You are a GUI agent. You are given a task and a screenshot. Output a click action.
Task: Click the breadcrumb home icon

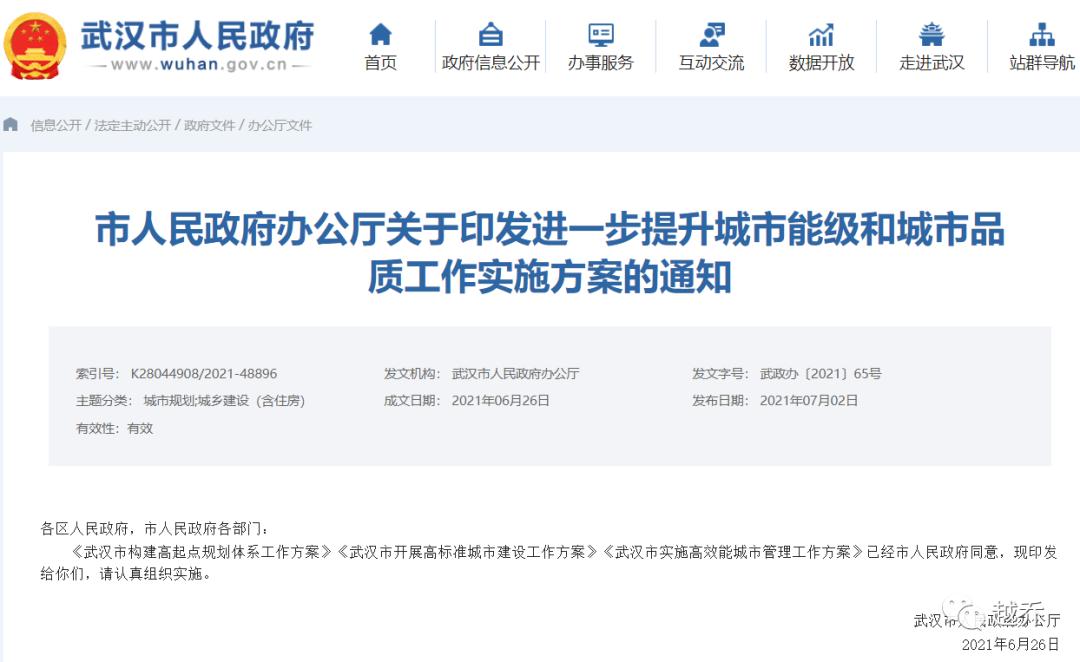click(x=10, y=124)
